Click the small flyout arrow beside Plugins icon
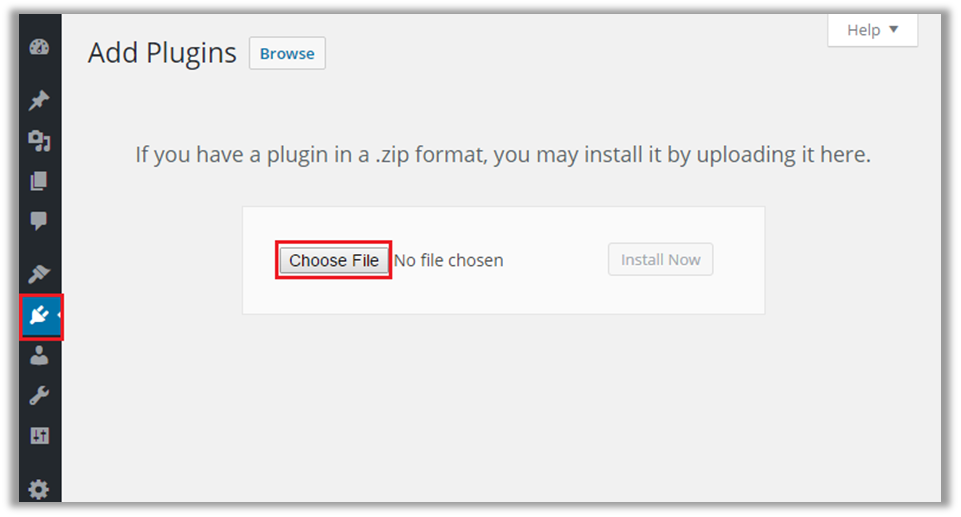The width and height of the screenshot is (961, 517). tap(60, 316)
